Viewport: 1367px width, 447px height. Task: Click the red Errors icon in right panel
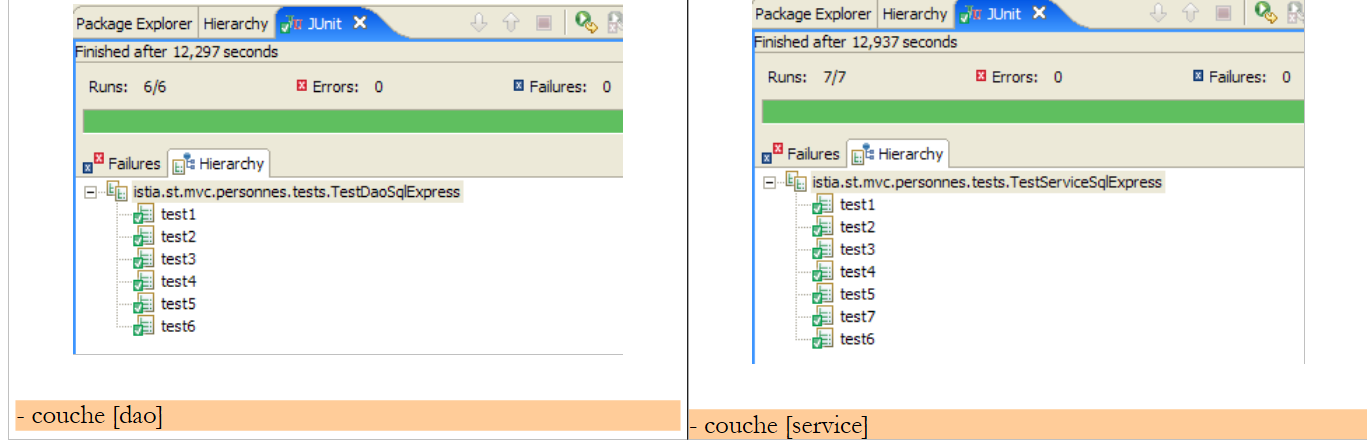click(980, 77)
